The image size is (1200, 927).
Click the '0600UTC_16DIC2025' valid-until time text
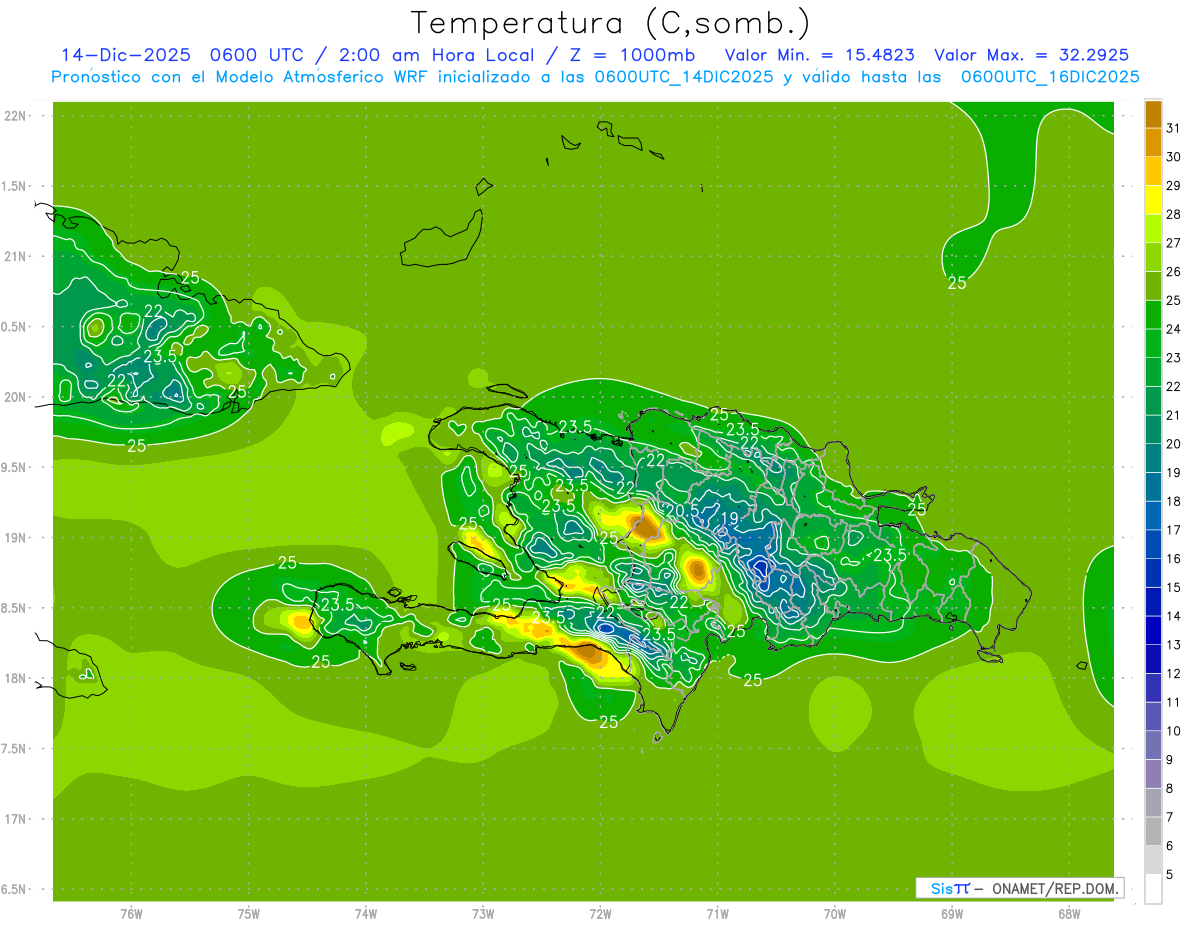tap(1050, 77)
